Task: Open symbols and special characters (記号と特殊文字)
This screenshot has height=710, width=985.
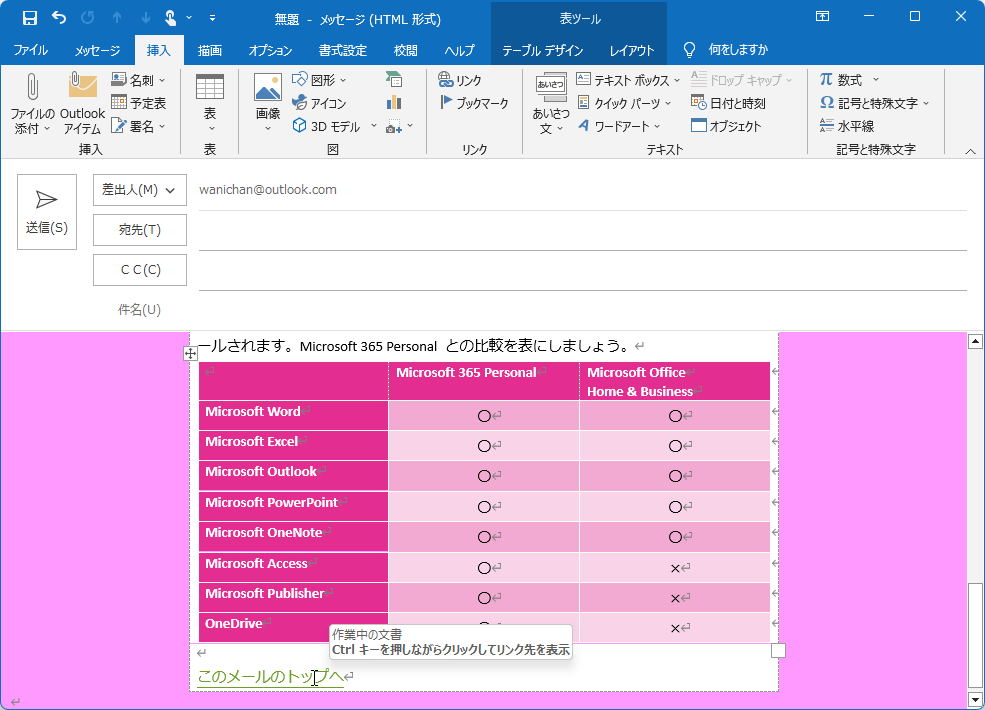Action: point(874,103)
